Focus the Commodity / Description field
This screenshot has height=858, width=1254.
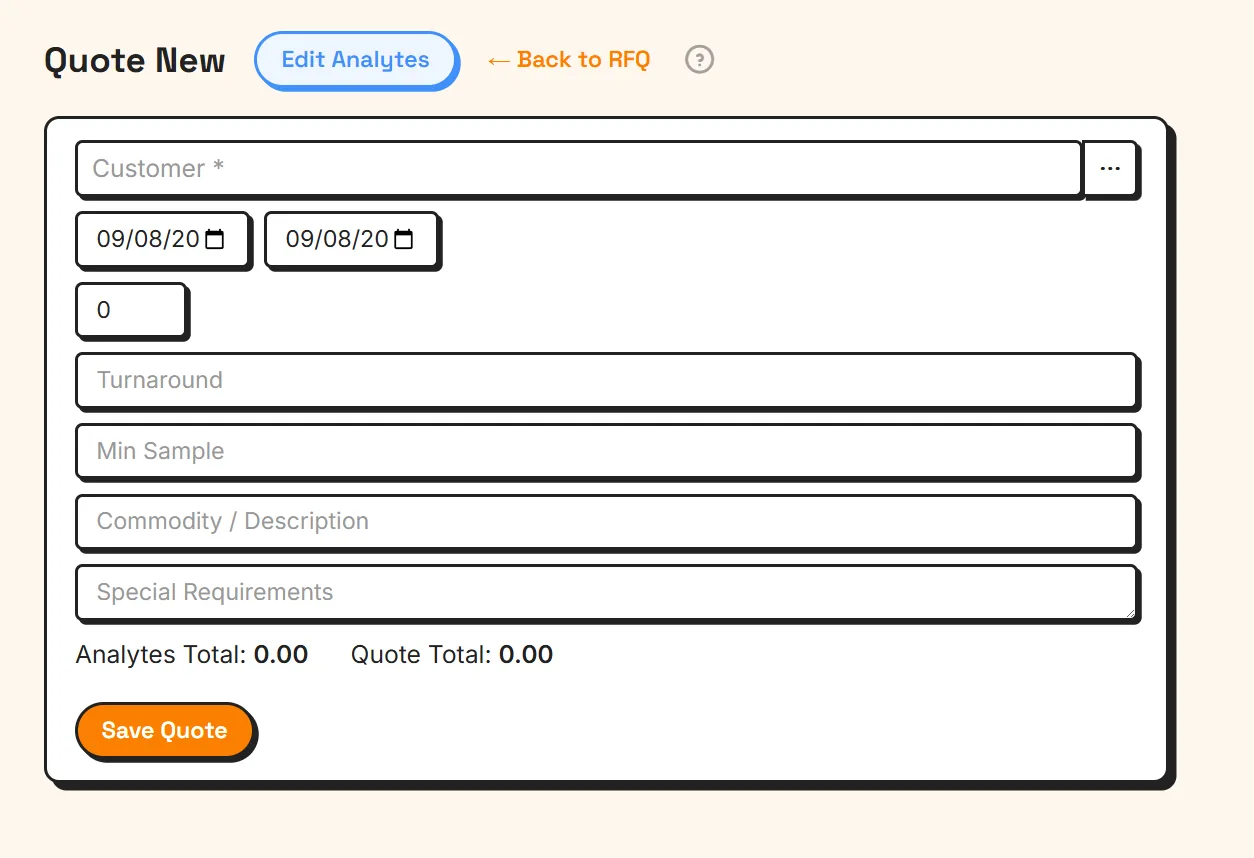click(x=607, y=521)
